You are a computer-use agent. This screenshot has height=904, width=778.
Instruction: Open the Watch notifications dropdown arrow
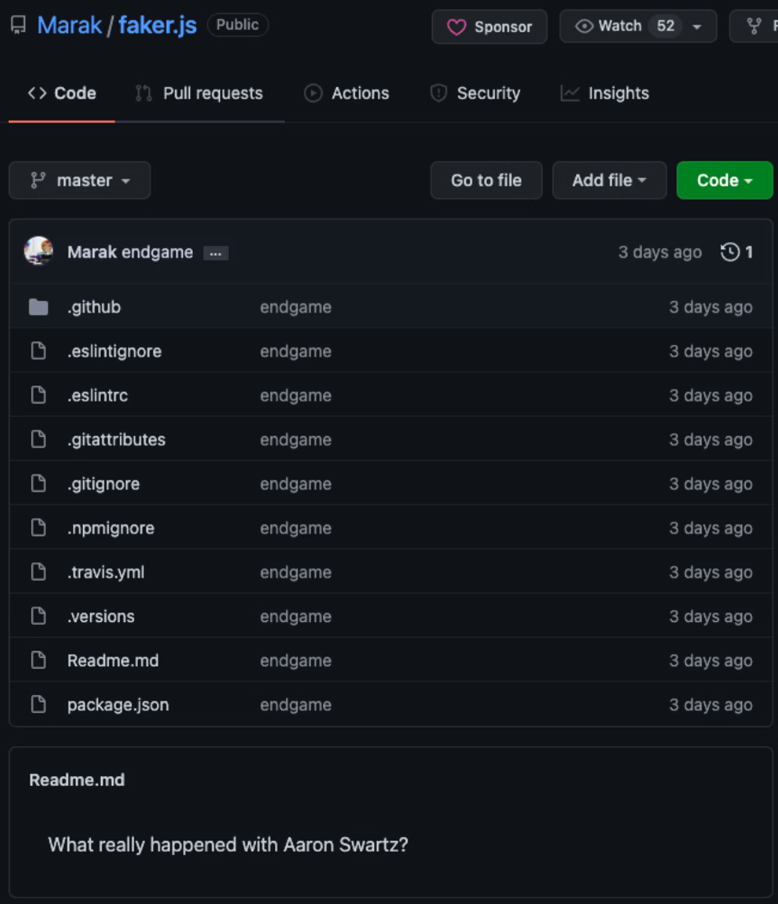point(697,27)
